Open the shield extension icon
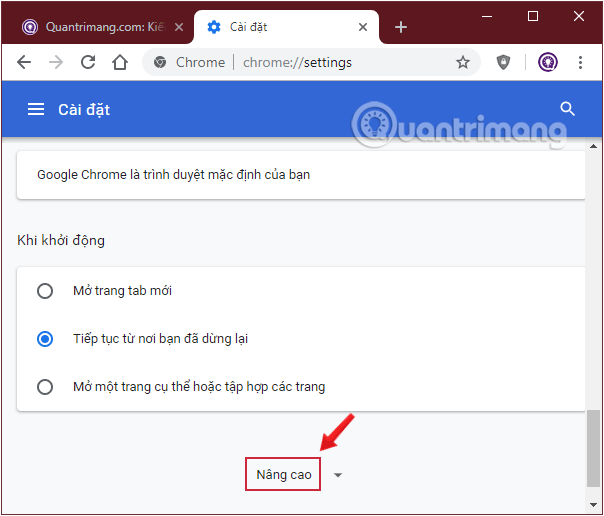The height and width of the screenshot is (516, 604). [503, 62]
